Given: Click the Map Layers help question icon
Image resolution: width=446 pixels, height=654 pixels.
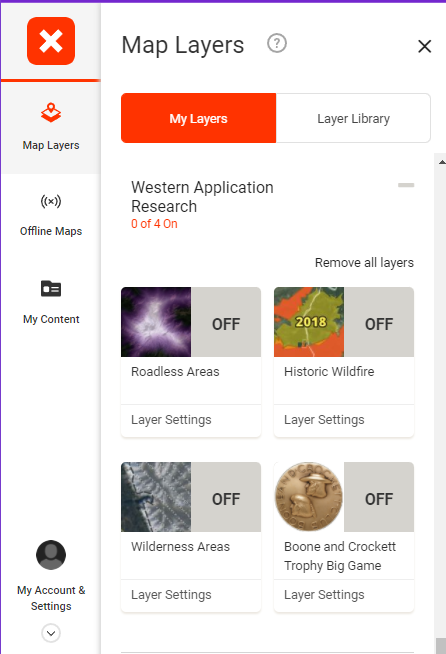Looking at the screenshot, I should 277,43.
